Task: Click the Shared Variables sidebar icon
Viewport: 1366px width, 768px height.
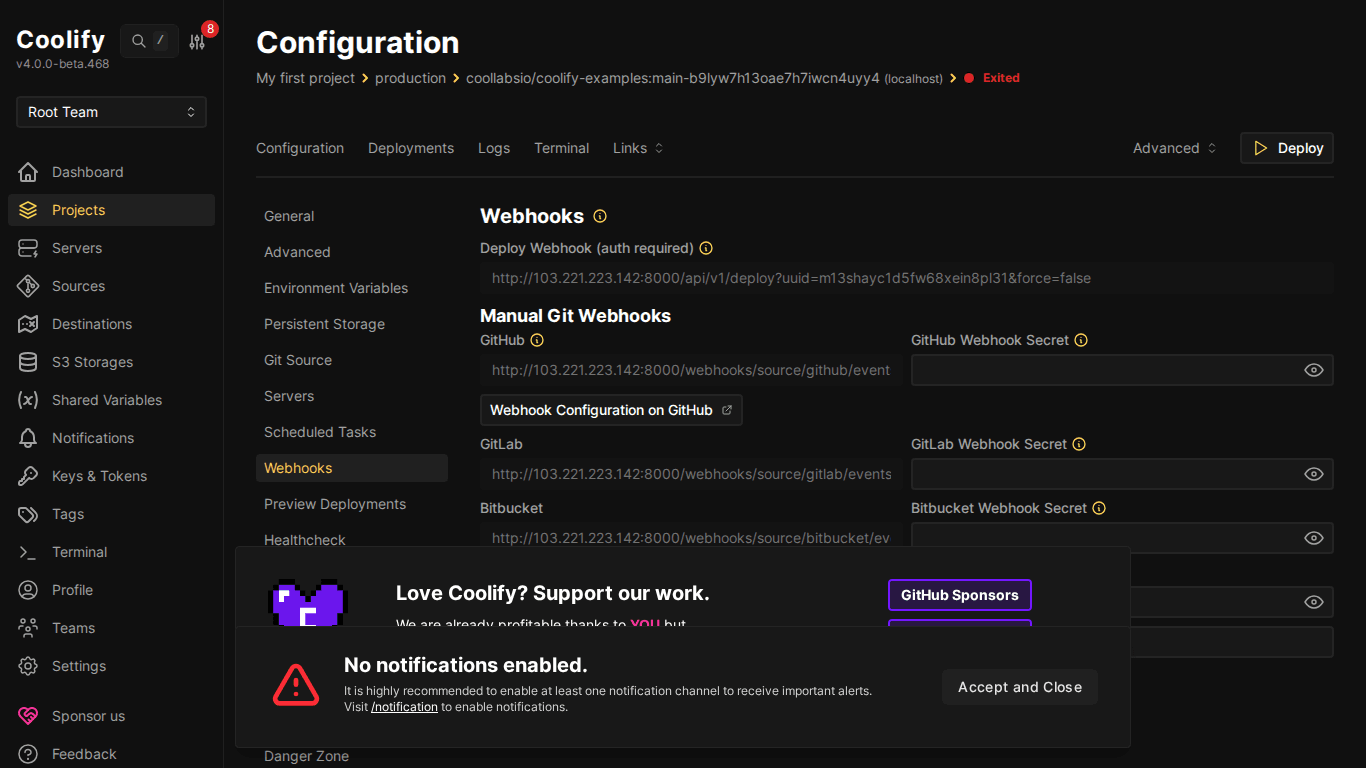Action: [28, 400]
